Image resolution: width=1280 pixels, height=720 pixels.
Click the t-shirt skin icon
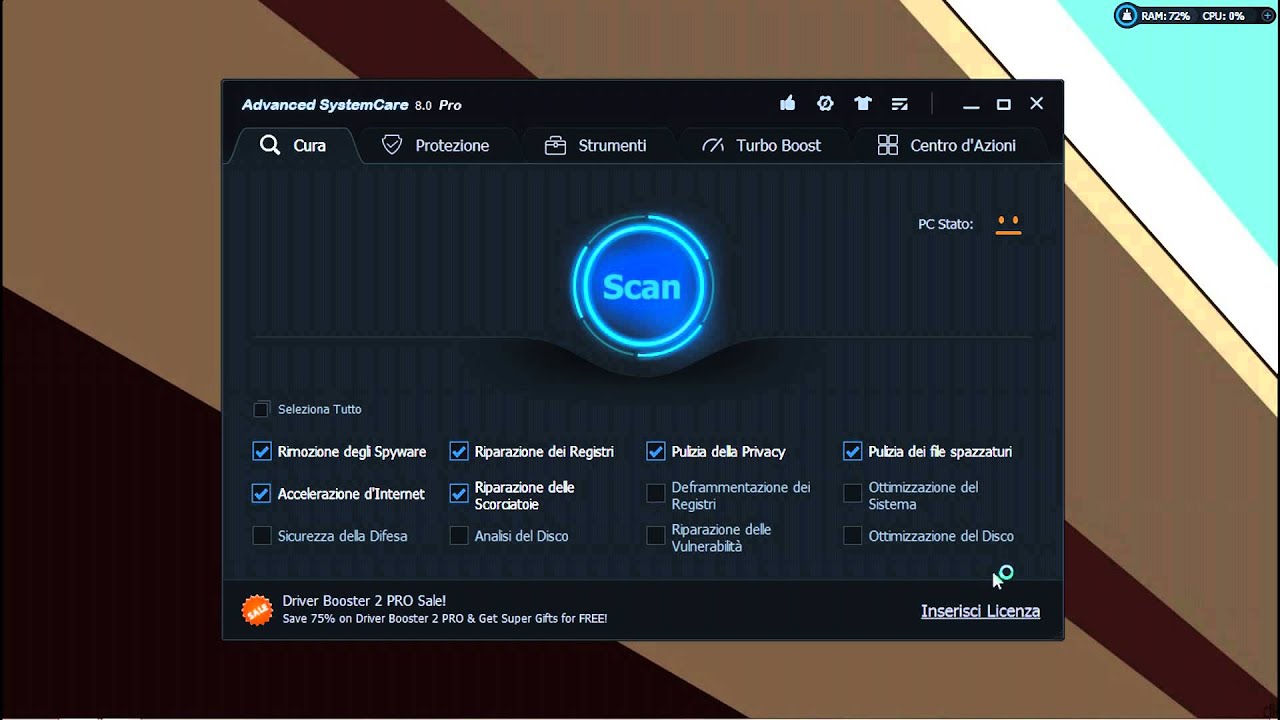[863, 103]
